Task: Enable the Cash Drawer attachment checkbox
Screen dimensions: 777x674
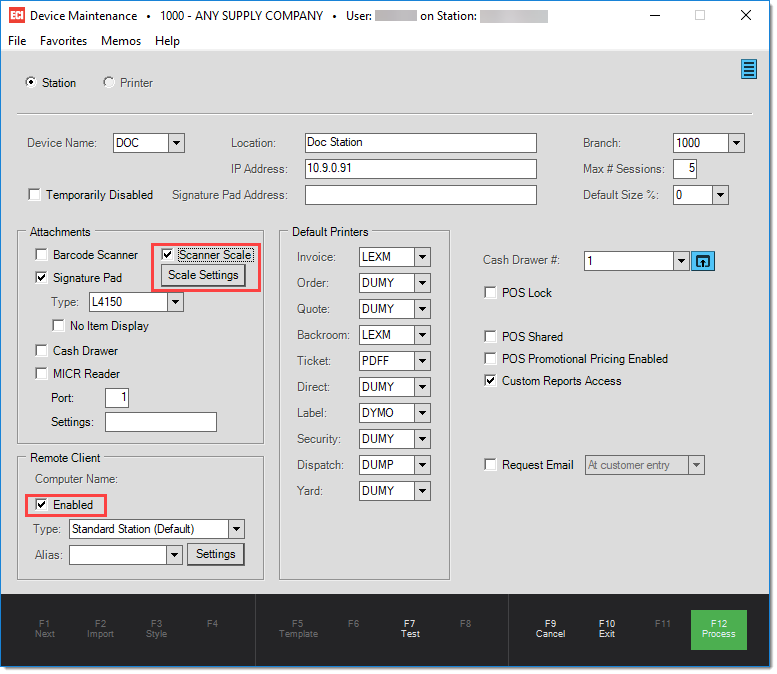Action: (x=42, y=352)
